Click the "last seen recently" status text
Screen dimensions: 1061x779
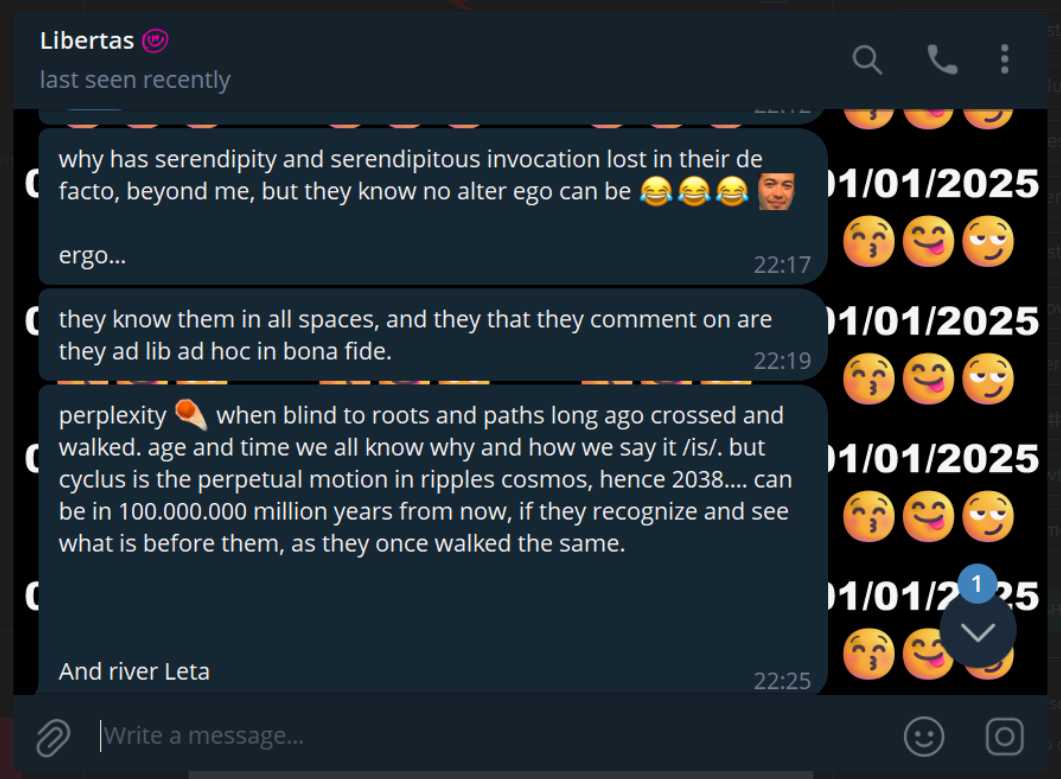pos(135,80)
